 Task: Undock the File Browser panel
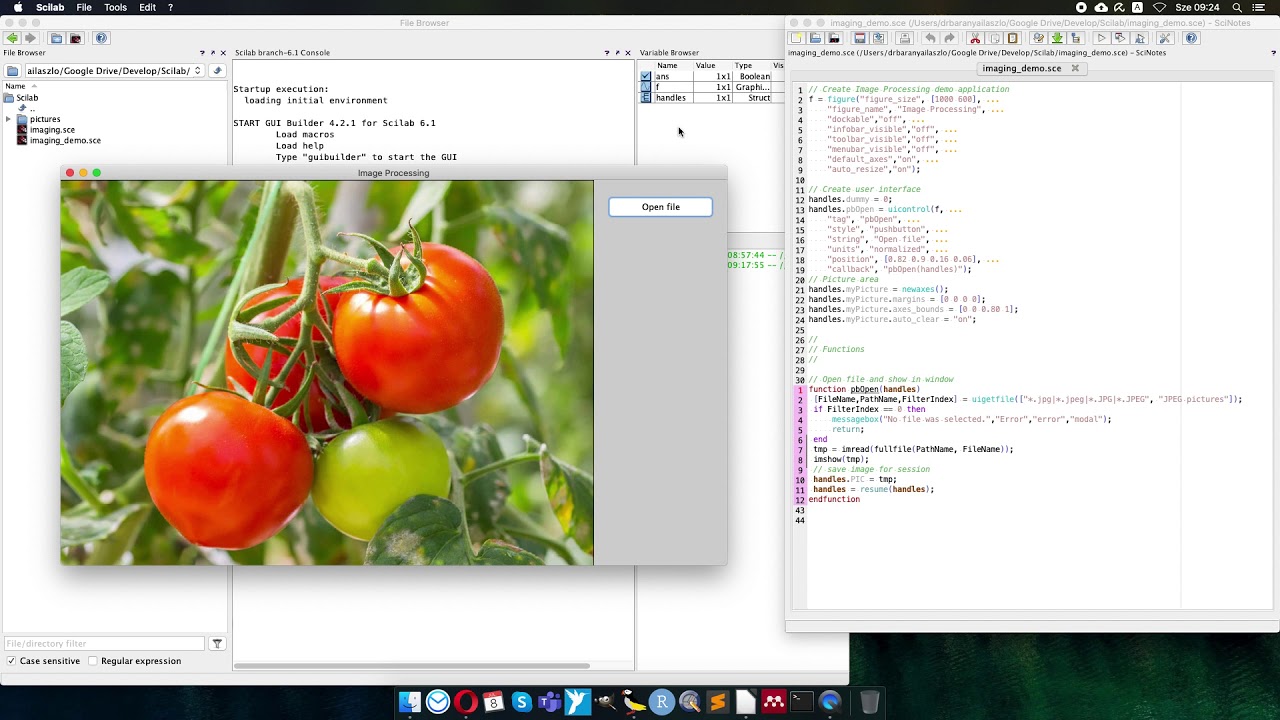click(214, 53)
